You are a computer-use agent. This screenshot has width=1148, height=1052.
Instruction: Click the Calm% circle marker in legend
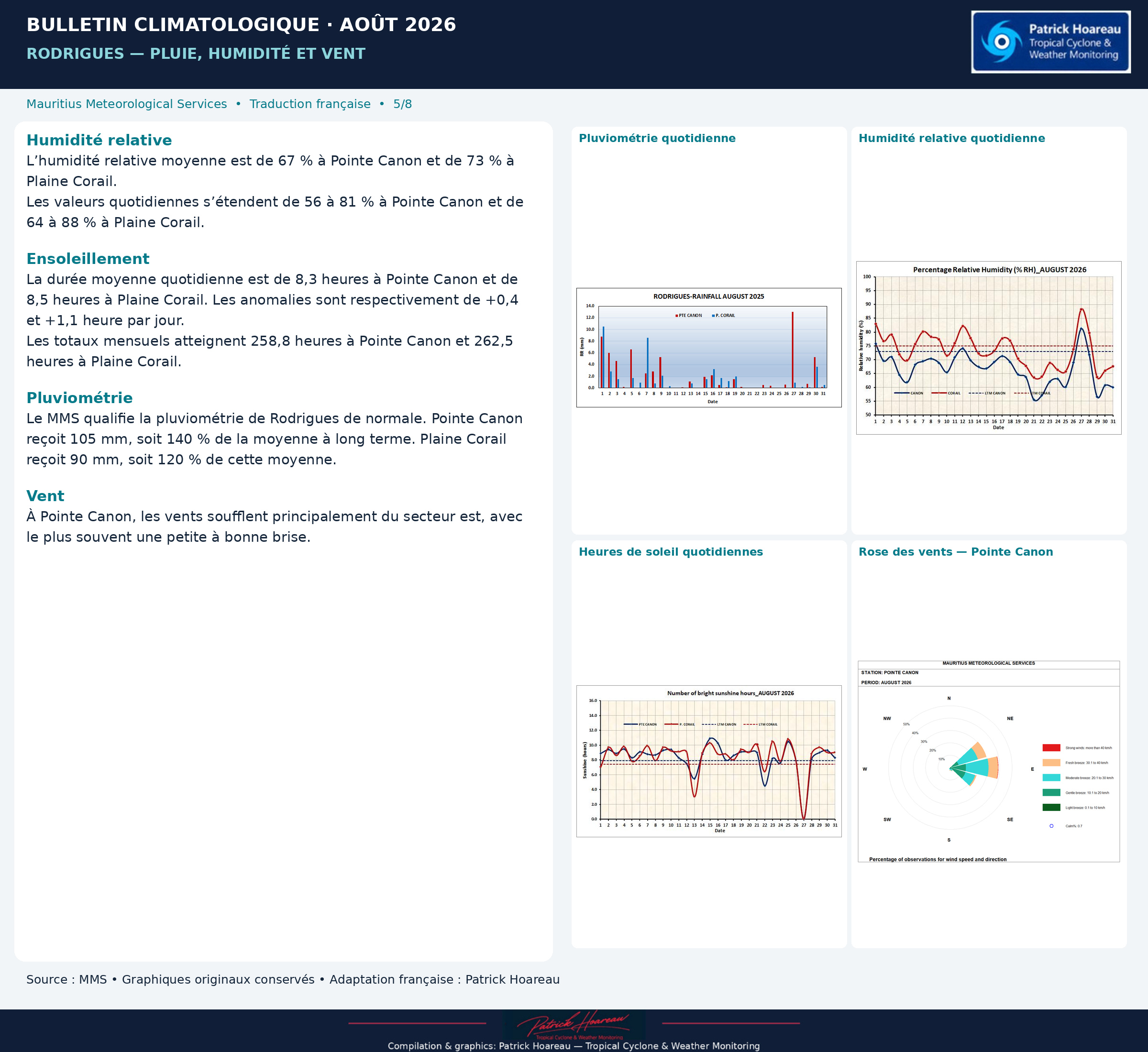[x=1051, y=826]
